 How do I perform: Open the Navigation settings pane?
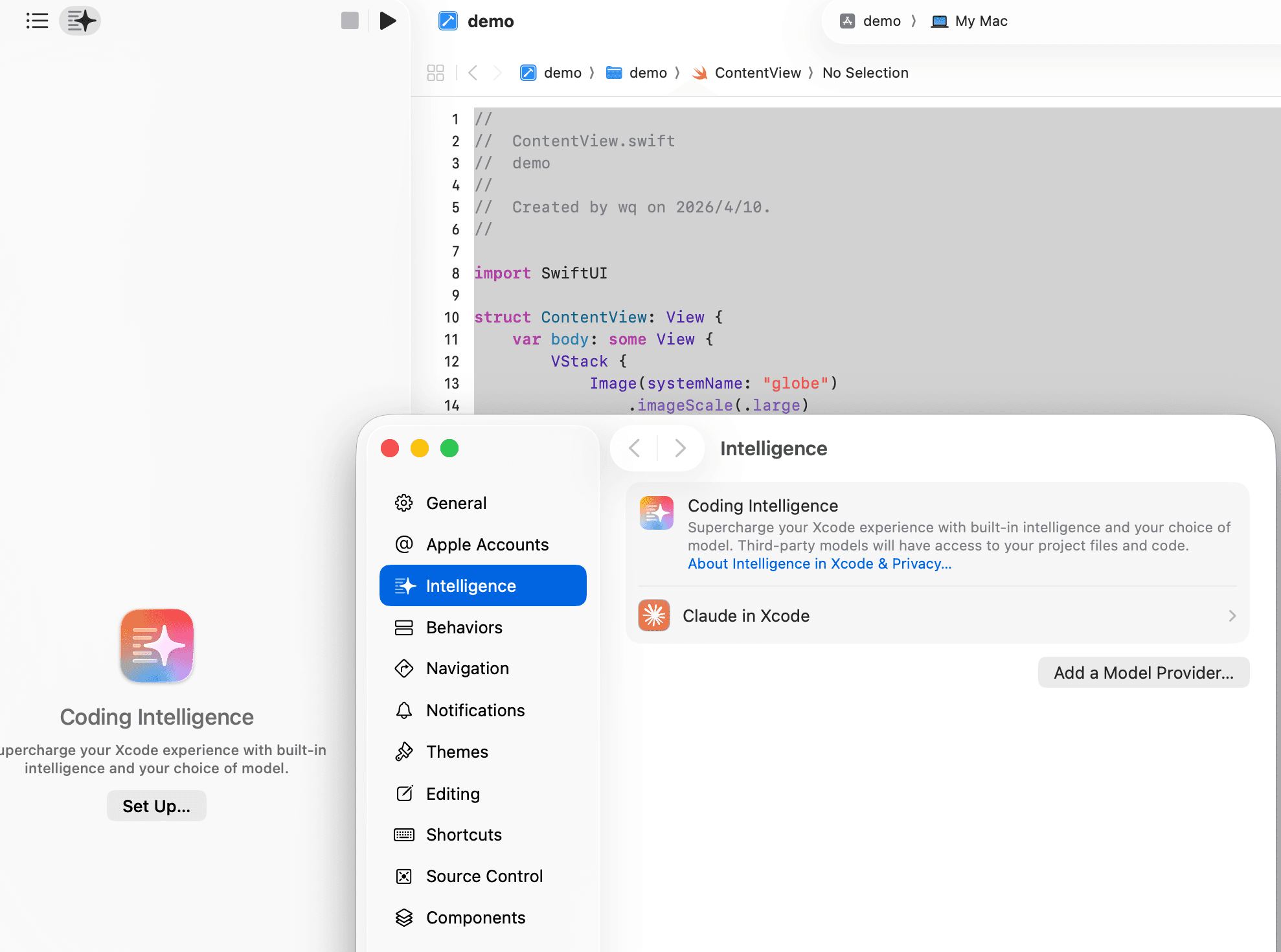point(467,668)
